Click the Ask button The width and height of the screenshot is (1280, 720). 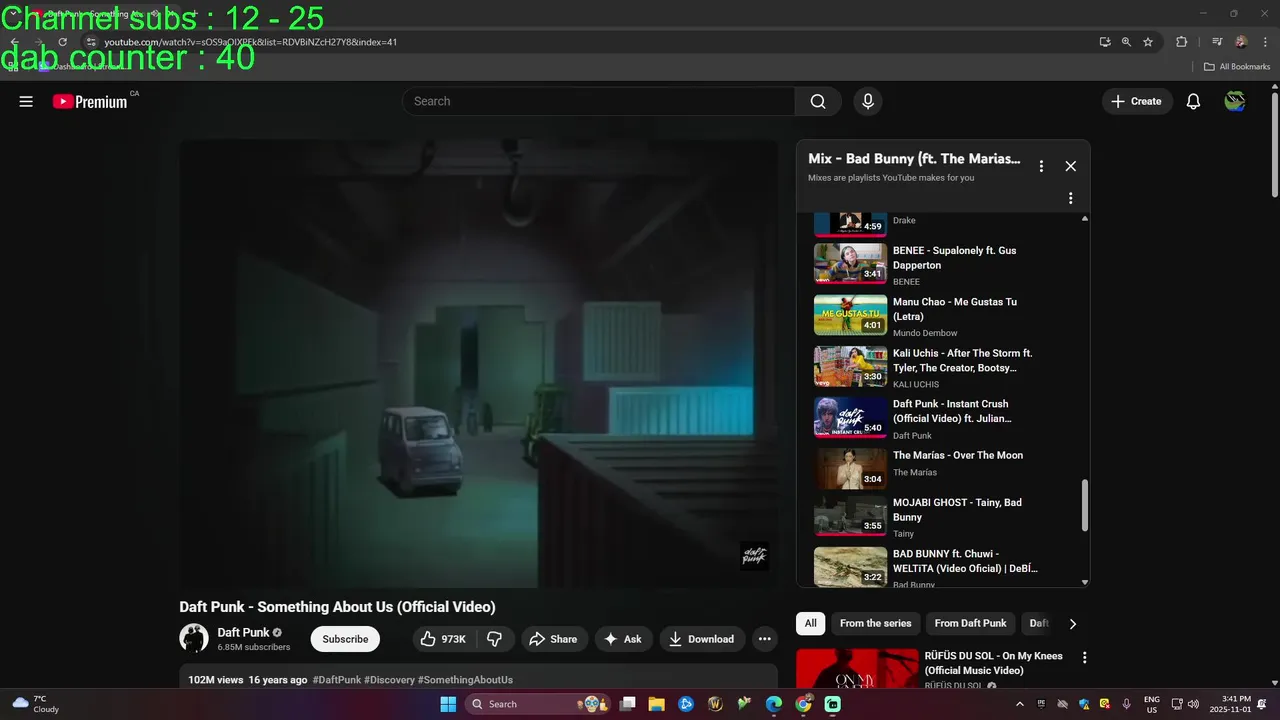point(623,639)
